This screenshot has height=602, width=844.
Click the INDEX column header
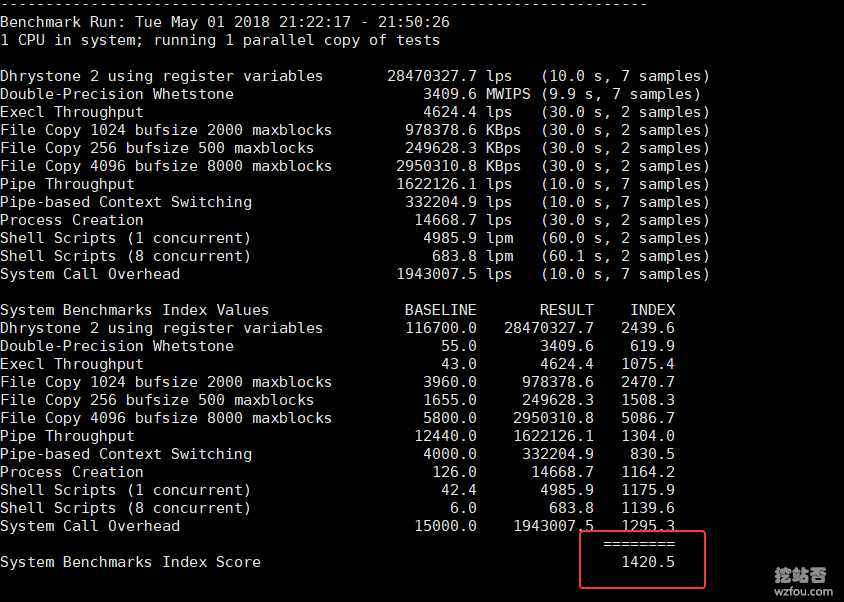(x=652, y=310)
